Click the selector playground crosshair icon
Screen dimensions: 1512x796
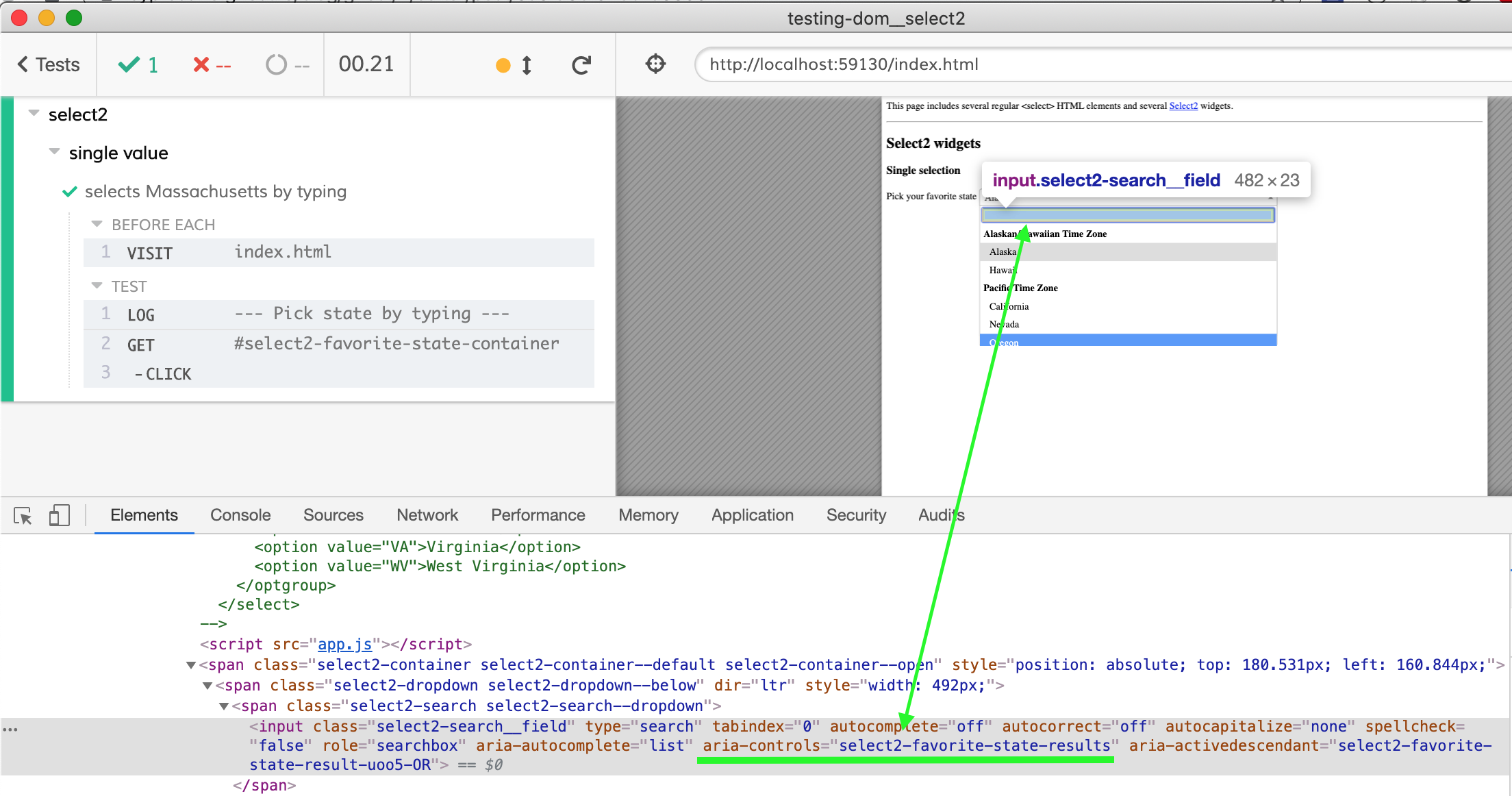coord(655,64)
